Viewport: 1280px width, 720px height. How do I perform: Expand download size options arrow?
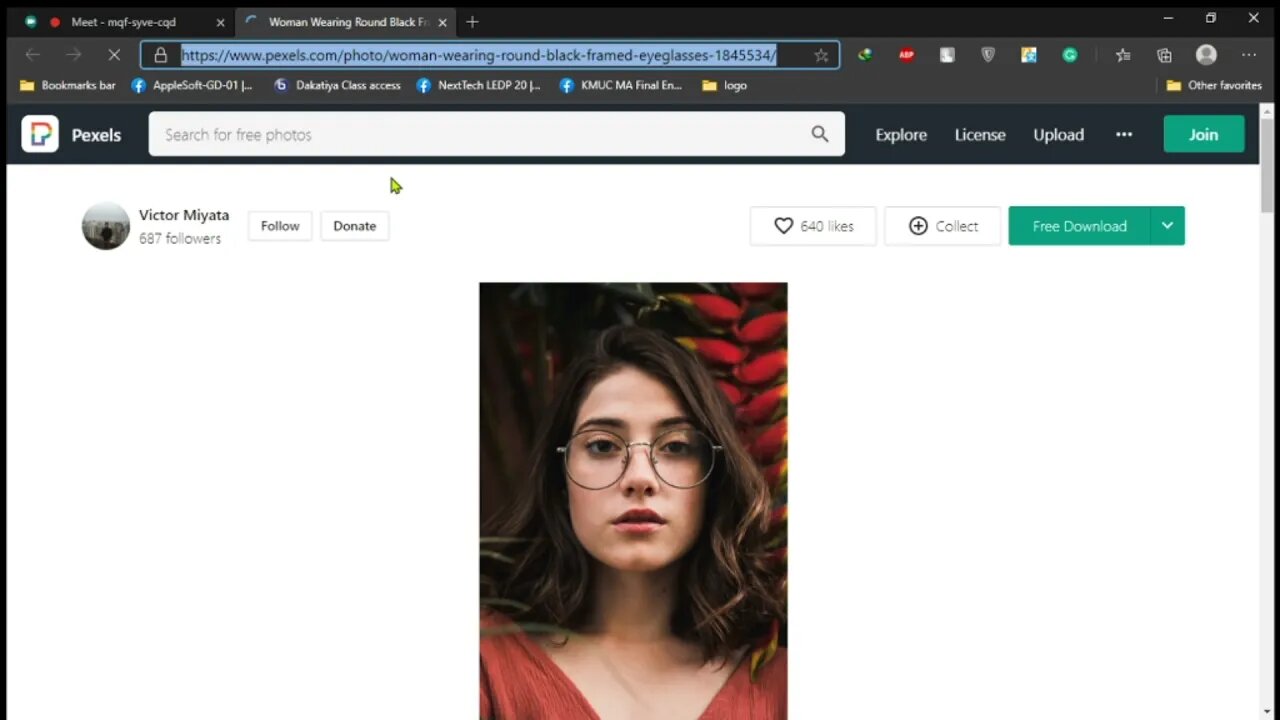click(1167, 226)
